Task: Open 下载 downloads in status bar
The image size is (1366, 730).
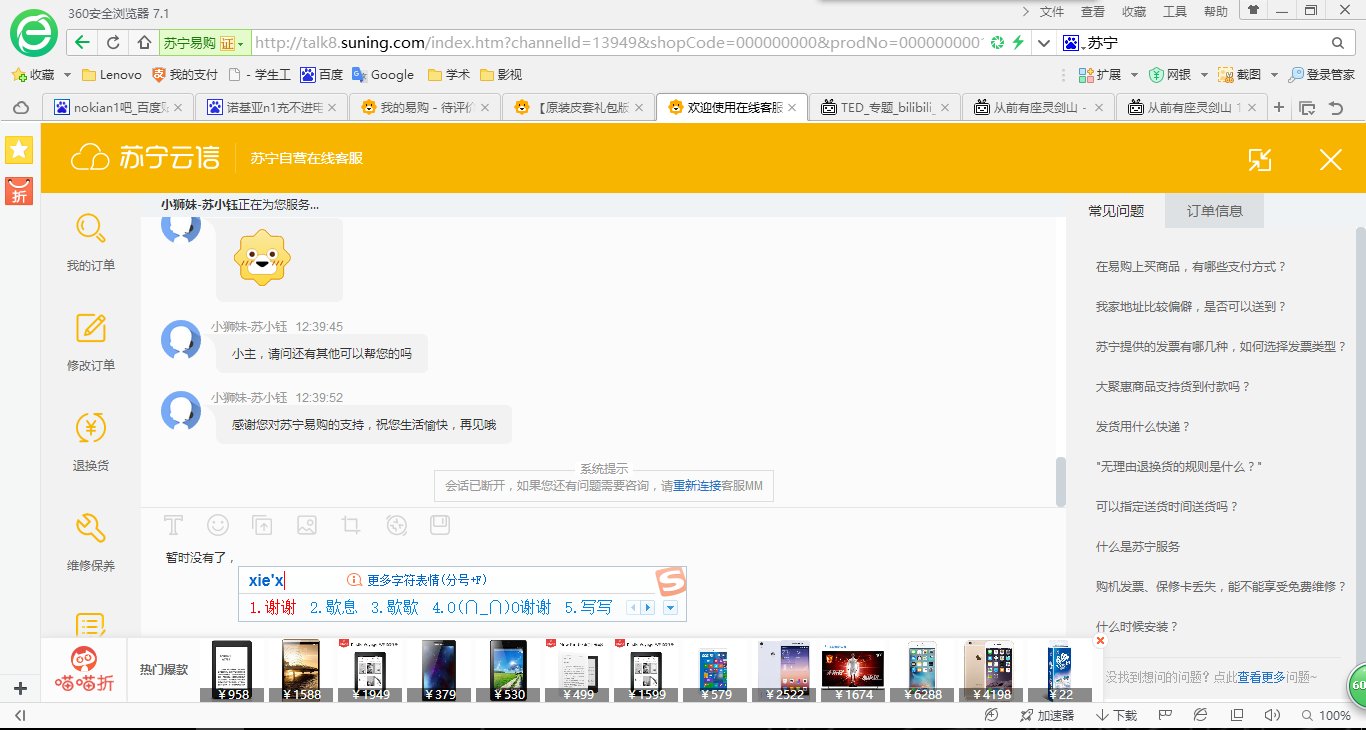Action: tap(1116, 715)
